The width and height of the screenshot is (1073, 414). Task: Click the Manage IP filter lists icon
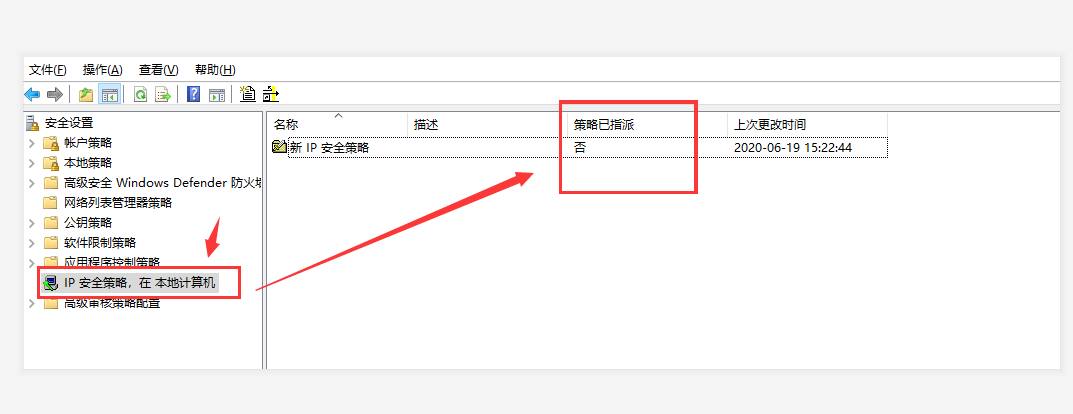pos(271,95)
